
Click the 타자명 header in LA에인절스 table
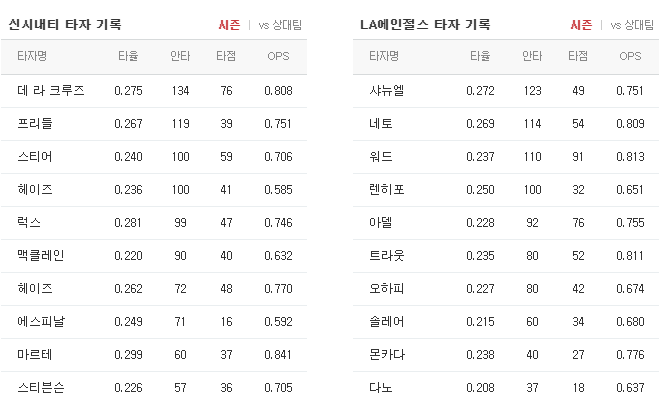[x=384, y=56]
